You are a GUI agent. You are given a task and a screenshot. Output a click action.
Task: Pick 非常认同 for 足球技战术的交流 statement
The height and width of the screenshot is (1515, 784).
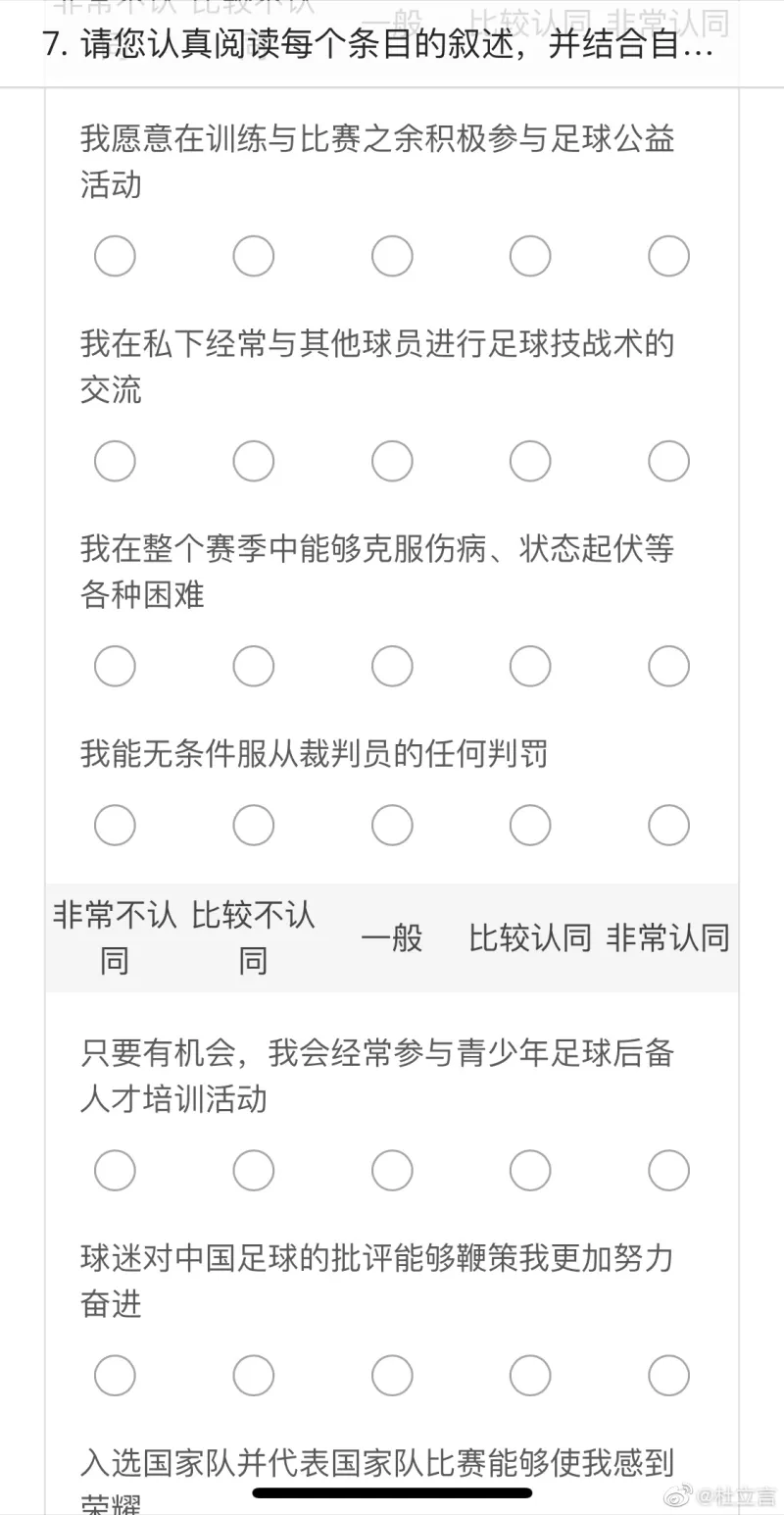tap(668, 461)
